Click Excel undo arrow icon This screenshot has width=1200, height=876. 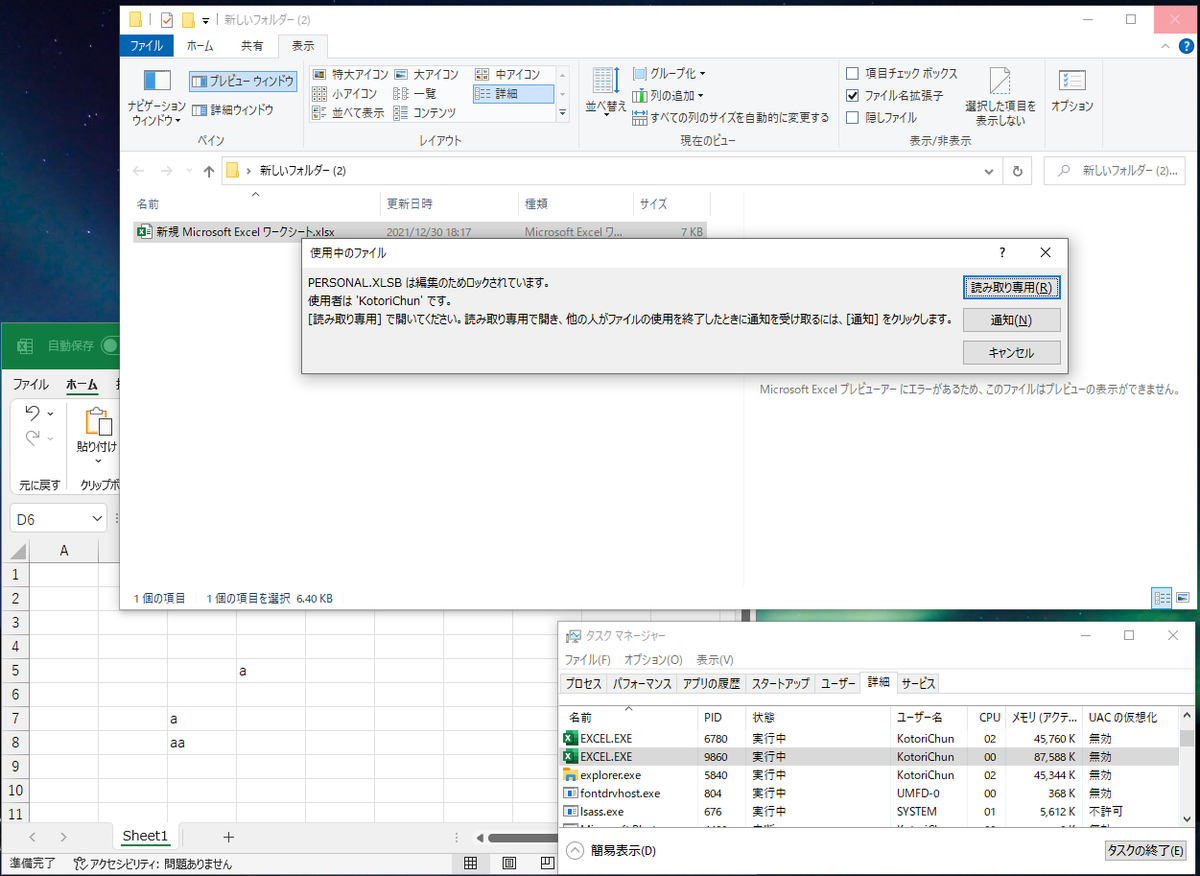(x=32, y=413)
